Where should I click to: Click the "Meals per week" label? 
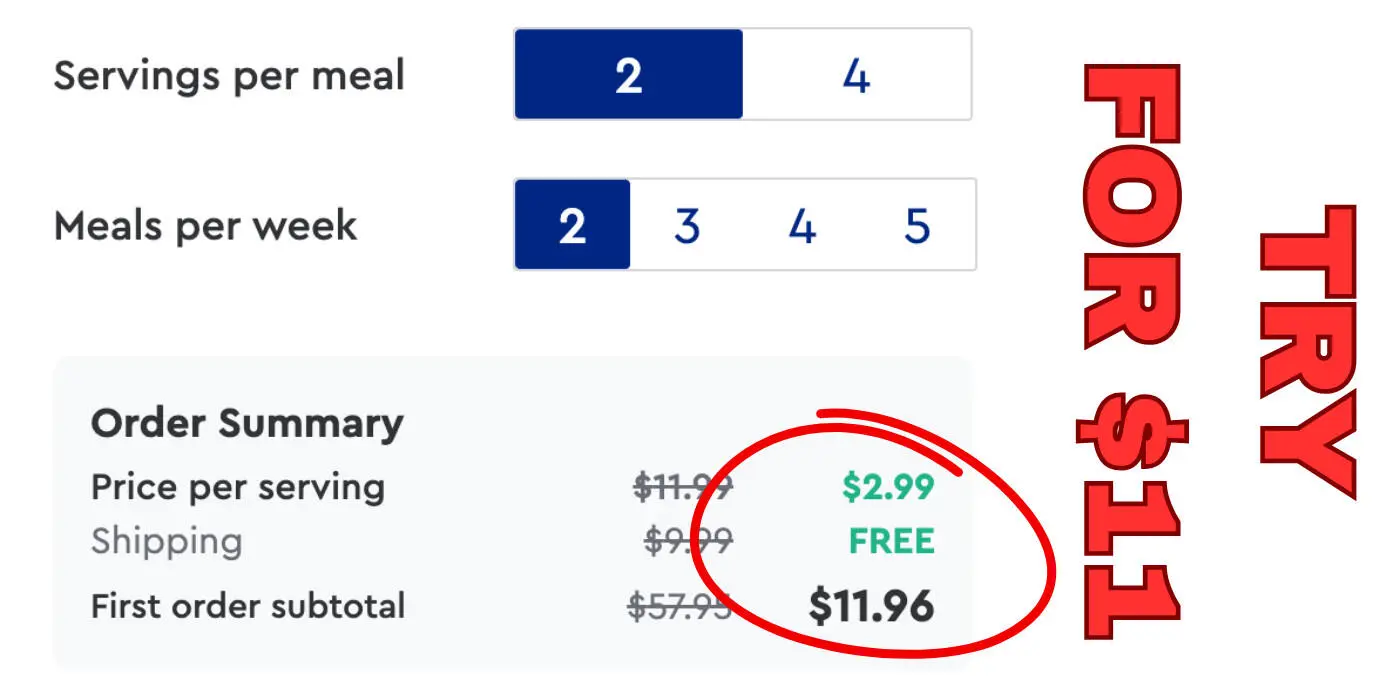coord(205,226)
